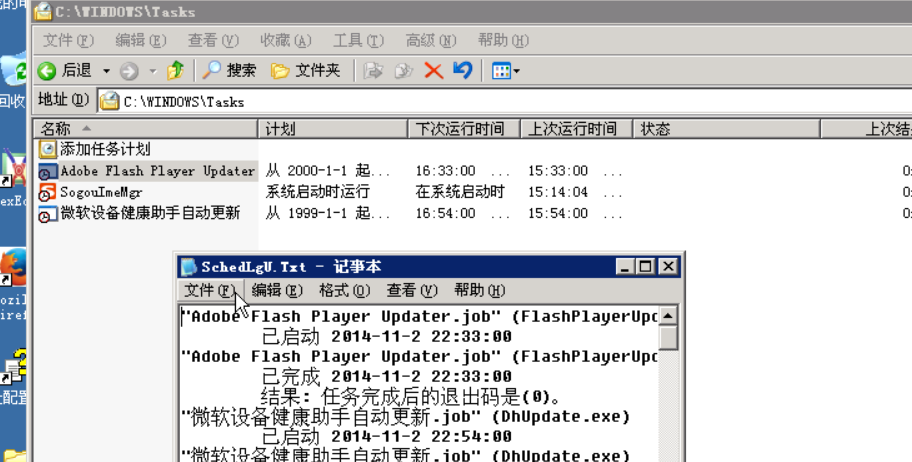
Task: Select the 添加任务计划 item
Action: [x=105, y=149]
